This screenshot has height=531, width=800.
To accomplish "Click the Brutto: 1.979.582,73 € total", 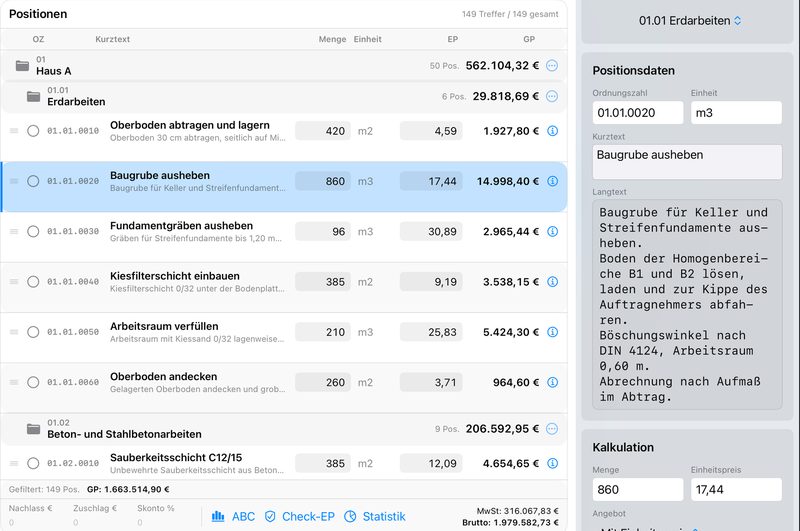I will pyautogui.click(x=510, y=523).
